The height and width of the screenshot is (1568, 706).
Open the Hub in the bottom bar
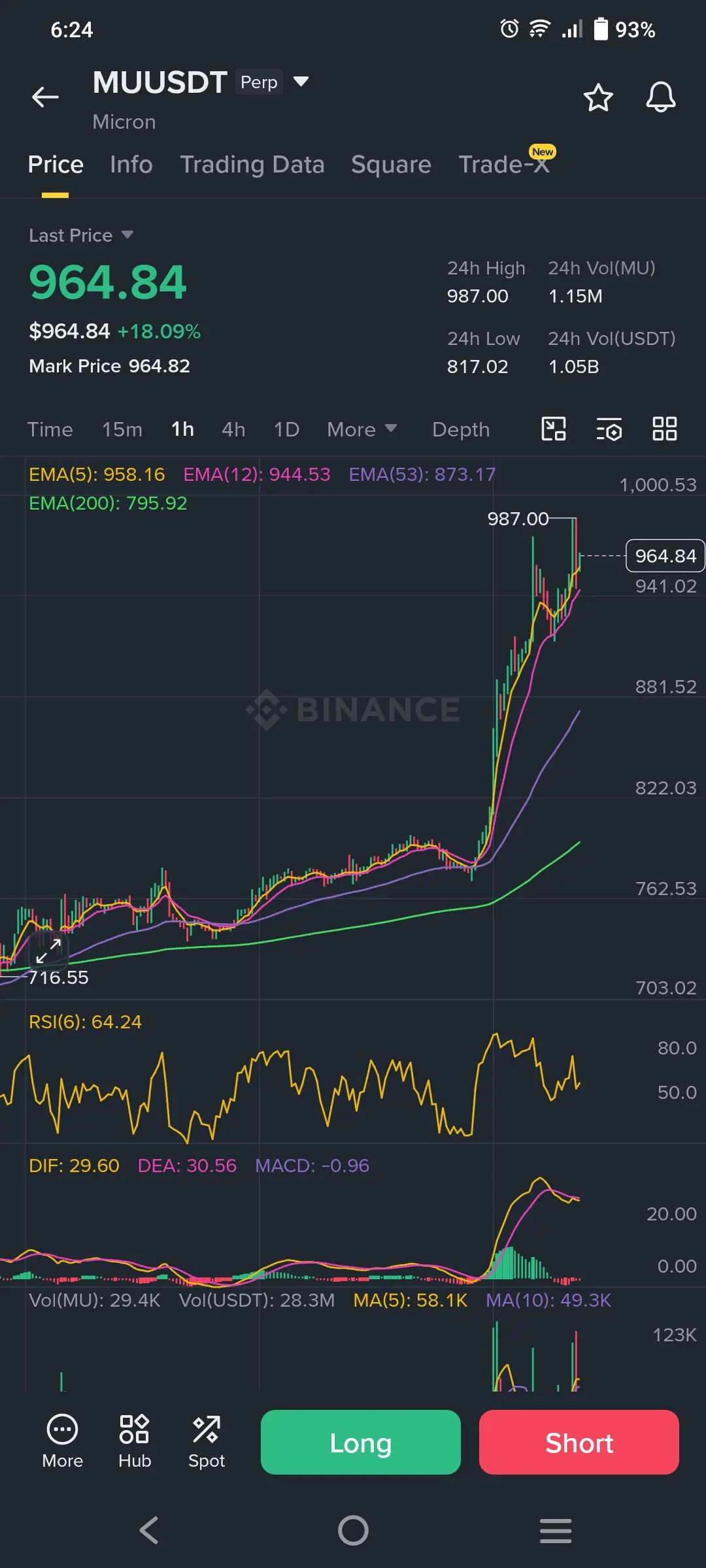point(135,1442)
